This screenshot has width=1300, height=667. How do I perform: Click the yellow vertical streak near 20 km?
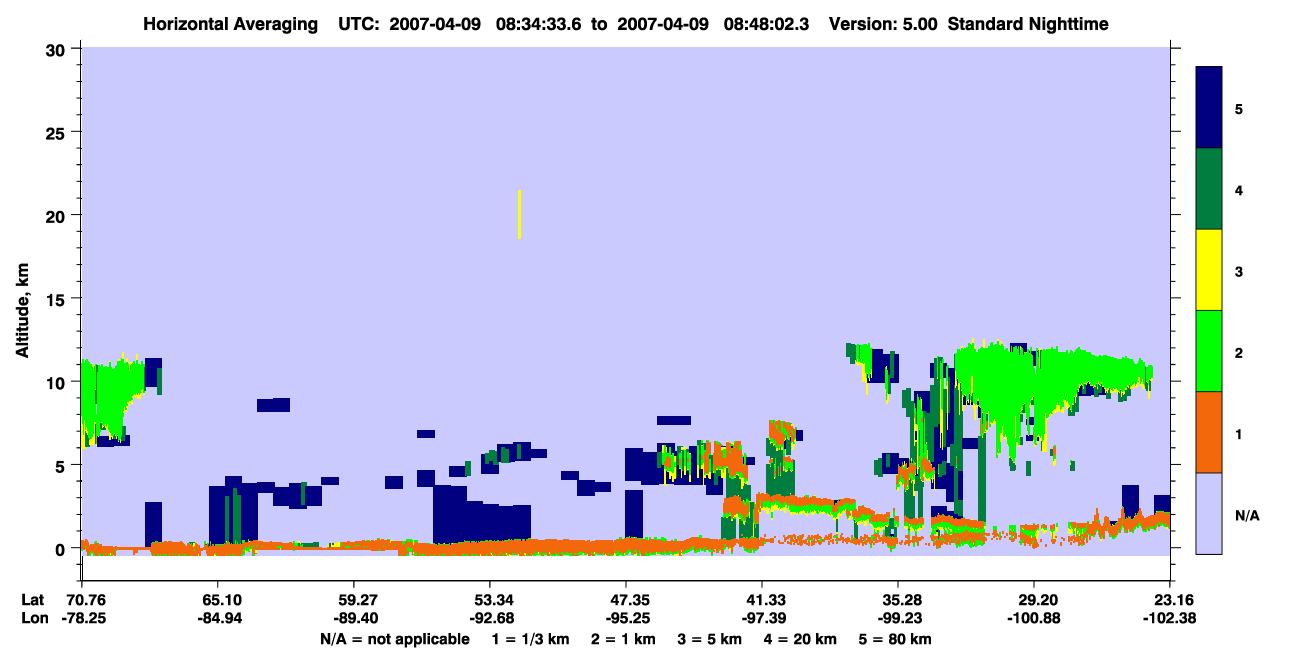[x=519, y=214]
